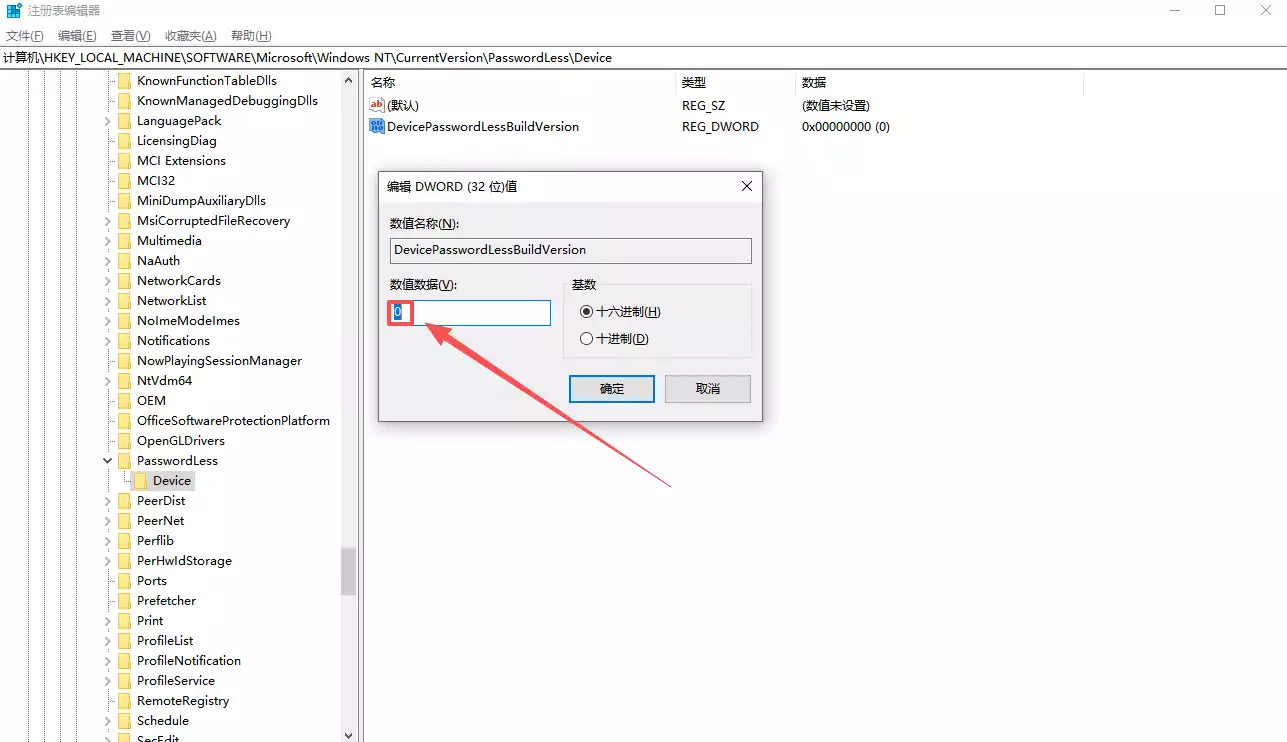Select the 十进制 (decimal) radio button
Screen dimensions: 1287x742
587,339
